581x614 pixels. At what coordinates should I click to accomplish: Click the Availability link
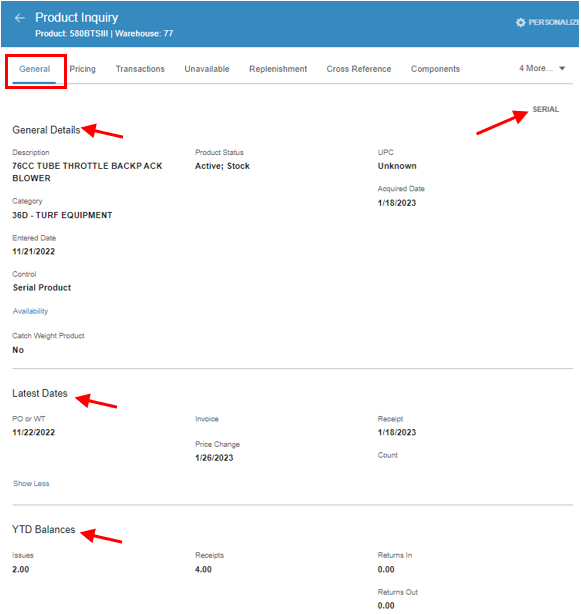click(31, 311)
